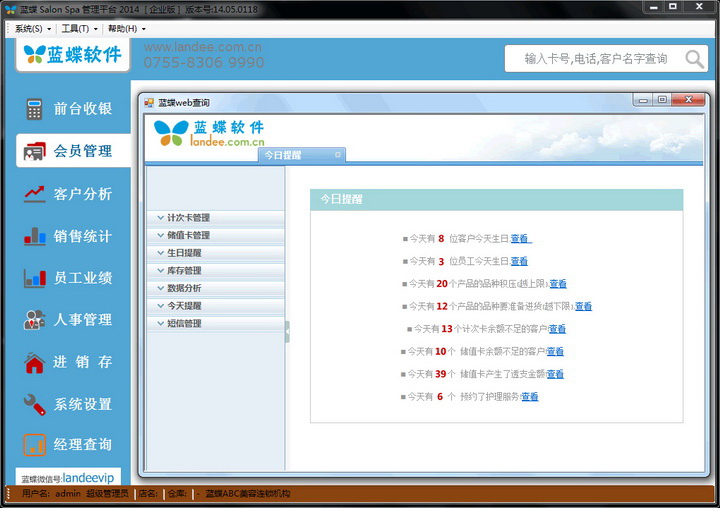Open the 客户分析 trend chart icon
This screenshot has height=508, width=720.
pos(34,194)
